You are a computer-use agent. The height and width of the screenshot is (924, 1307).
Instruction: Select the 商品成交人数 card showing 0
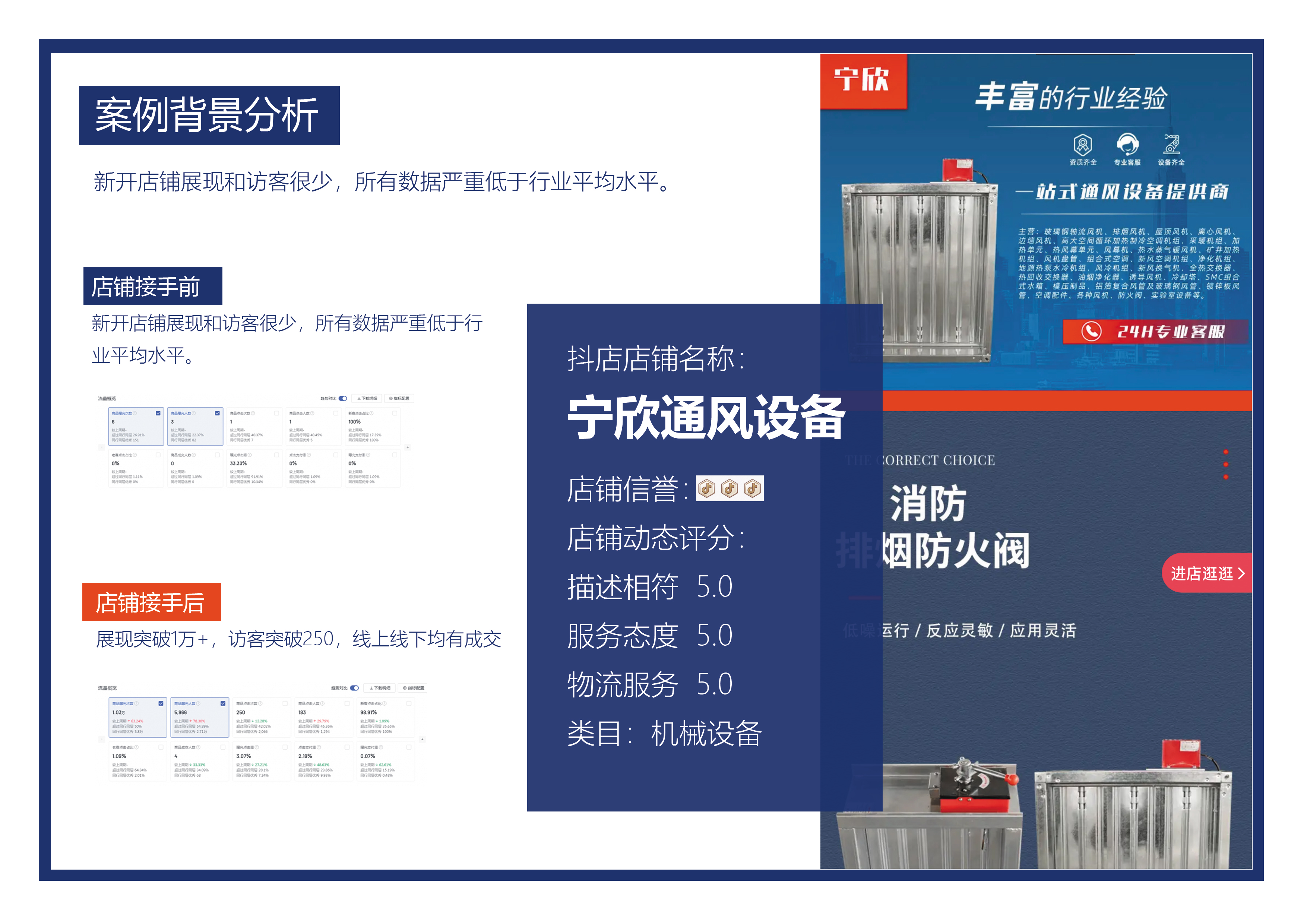click(x=195, y=469)
